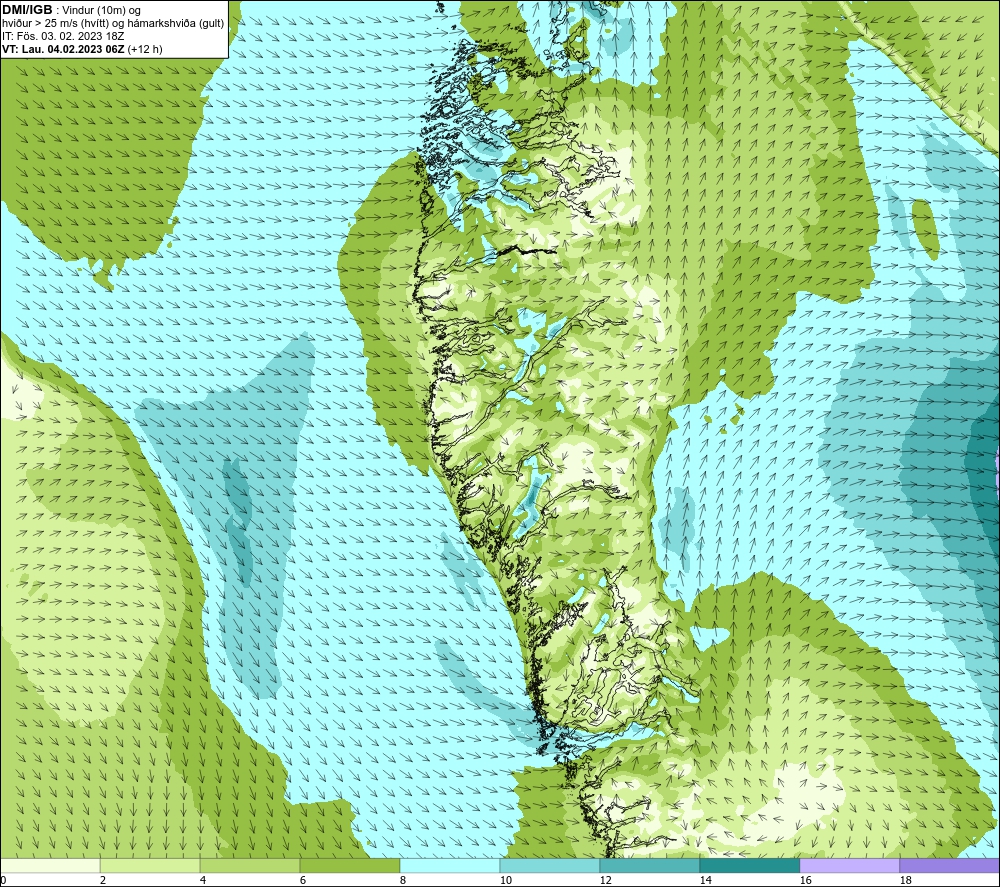
Task: Click the 14–16 m/s dark teal legend swatch
Action: (749, 866)
